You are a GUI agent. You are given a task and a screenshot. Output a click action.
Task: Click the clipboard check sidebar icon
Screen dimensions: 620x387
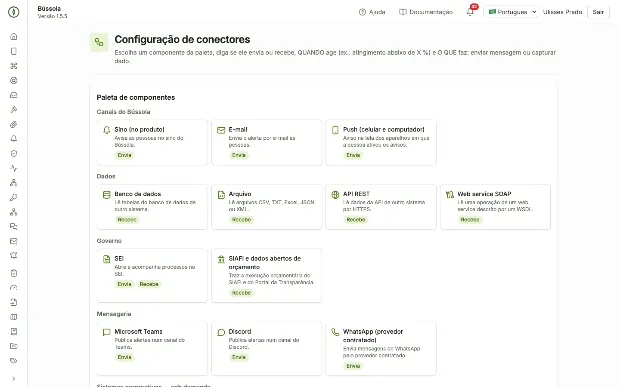point(13,273)
